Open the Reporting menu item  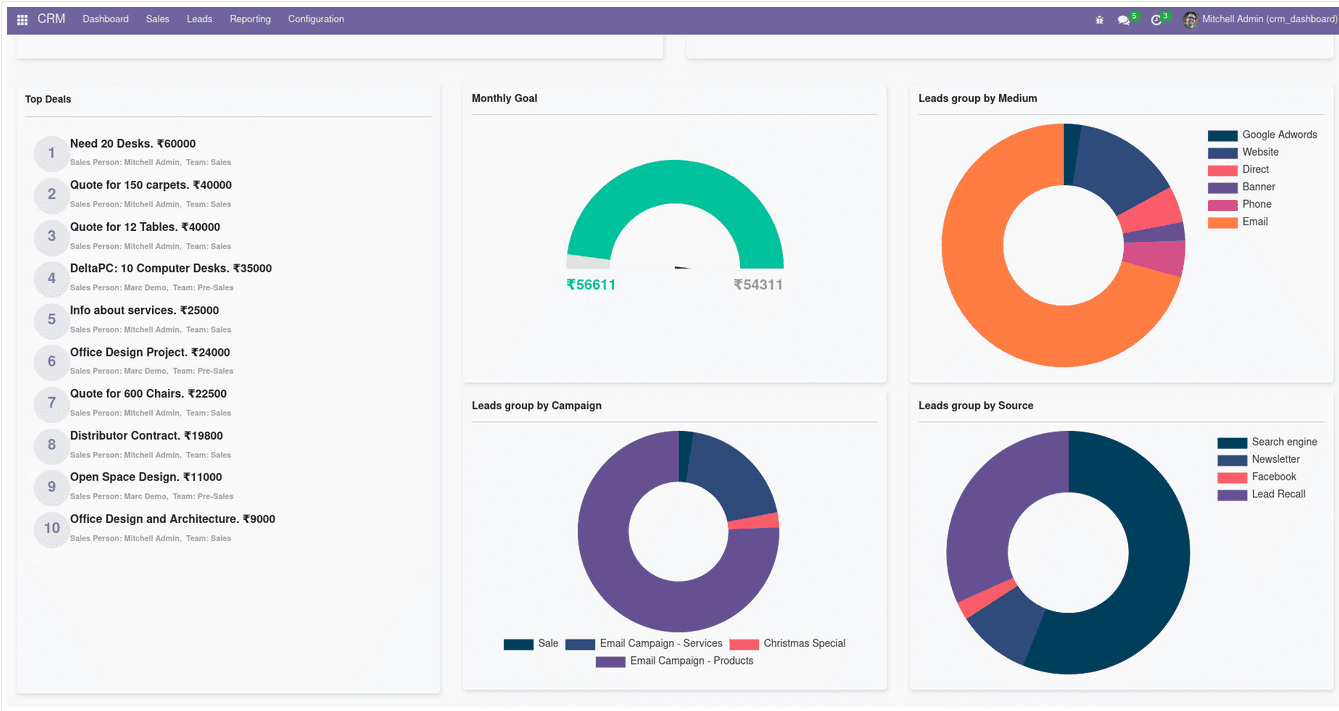[250, 18]
